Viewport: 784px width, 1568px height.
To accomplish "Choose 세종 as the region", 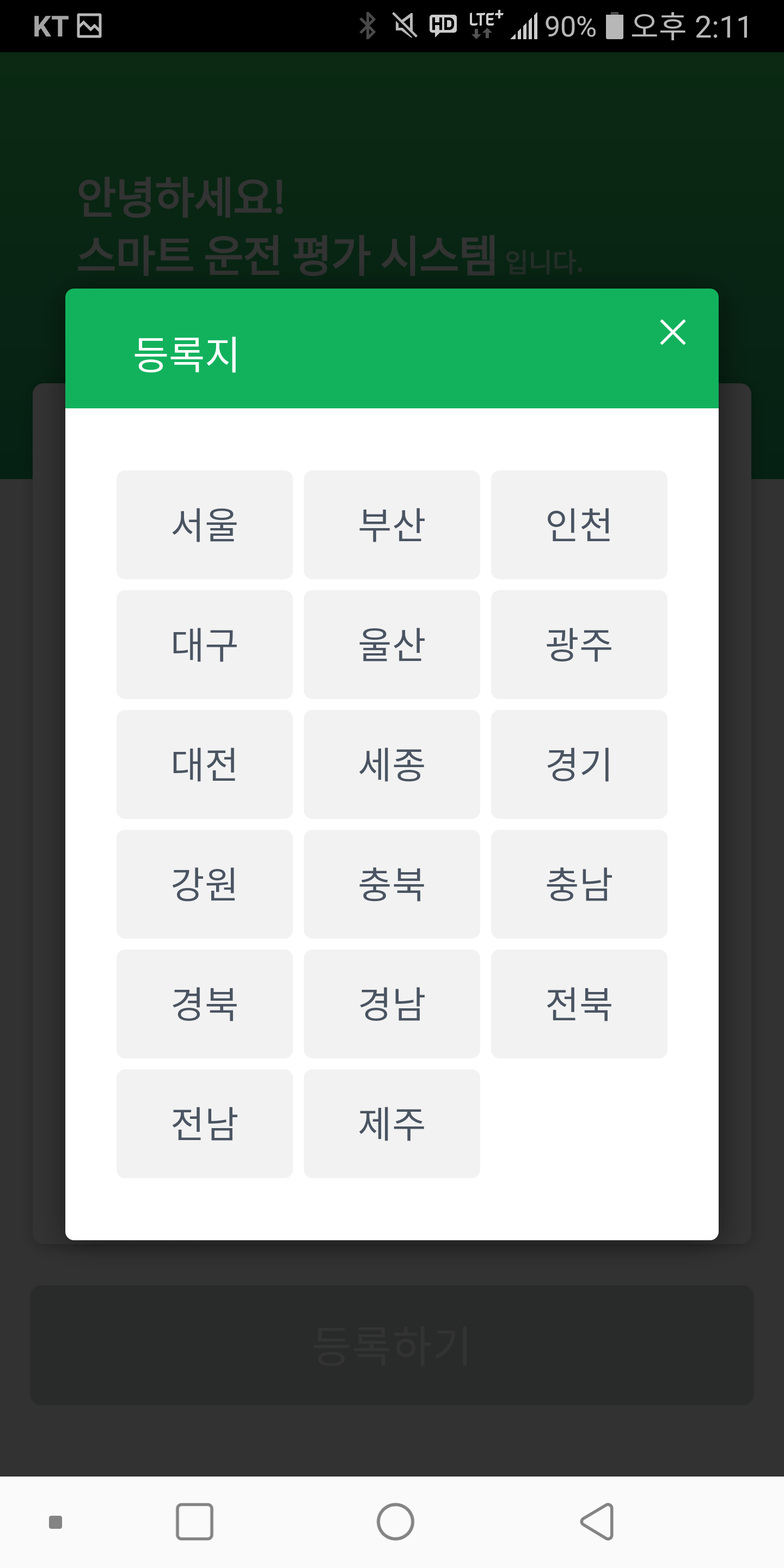I will pyautogui.click(x=392, y=764).
